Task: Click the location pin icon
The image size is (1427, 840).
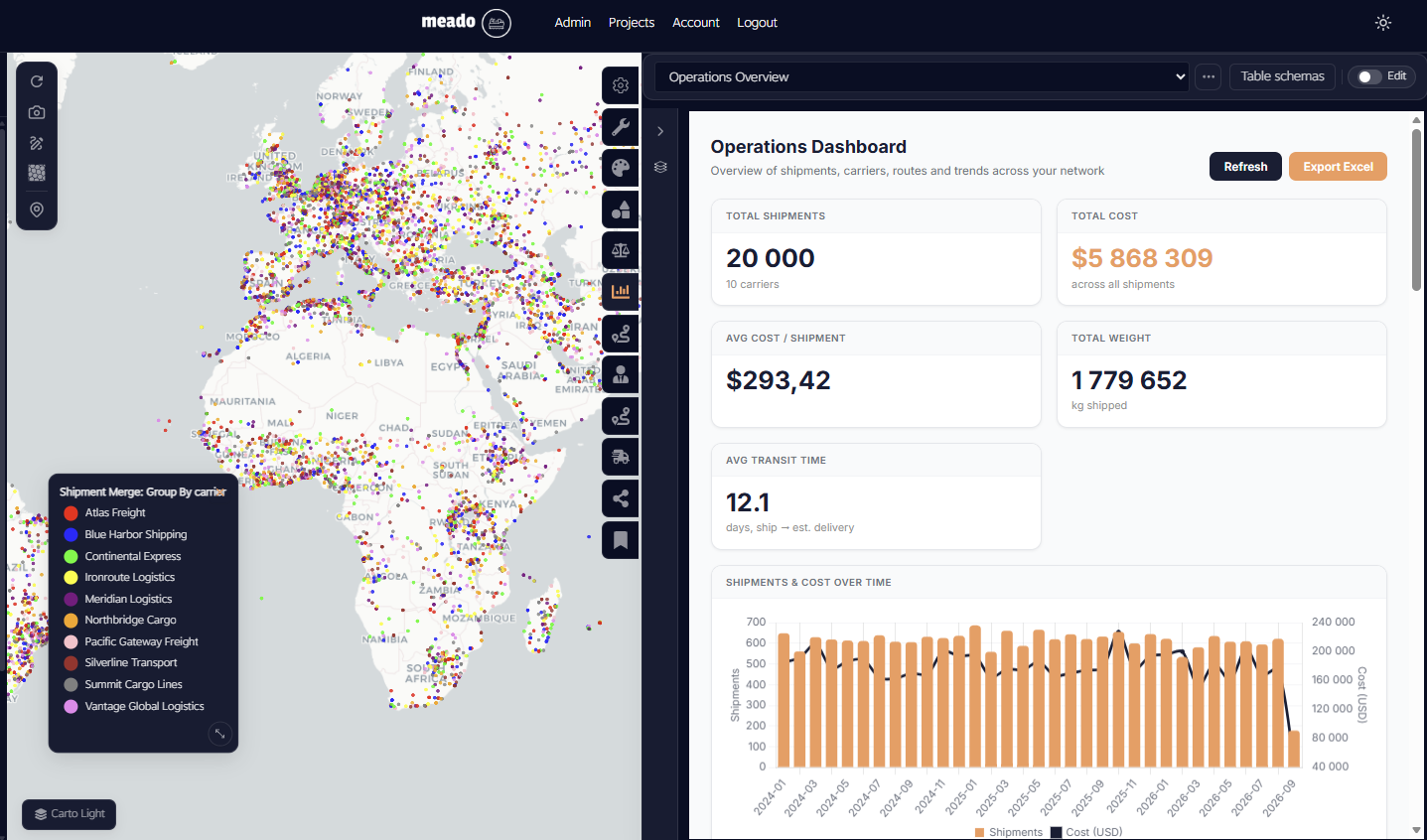Action: pos(37,210)
